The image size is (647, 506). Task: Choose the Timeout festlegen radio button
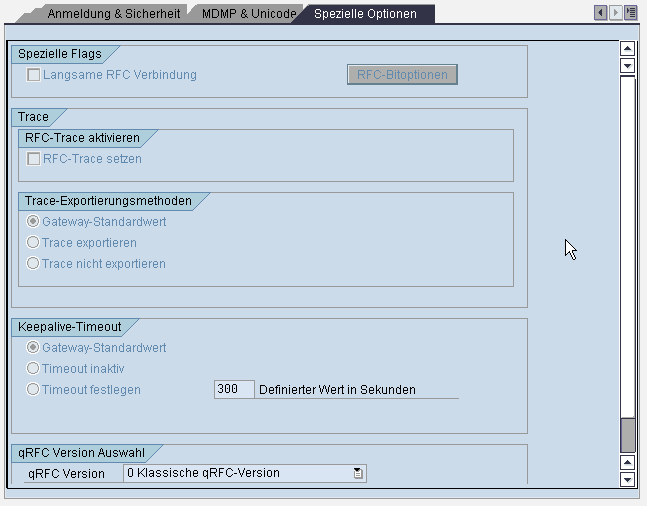click(34, 390)
